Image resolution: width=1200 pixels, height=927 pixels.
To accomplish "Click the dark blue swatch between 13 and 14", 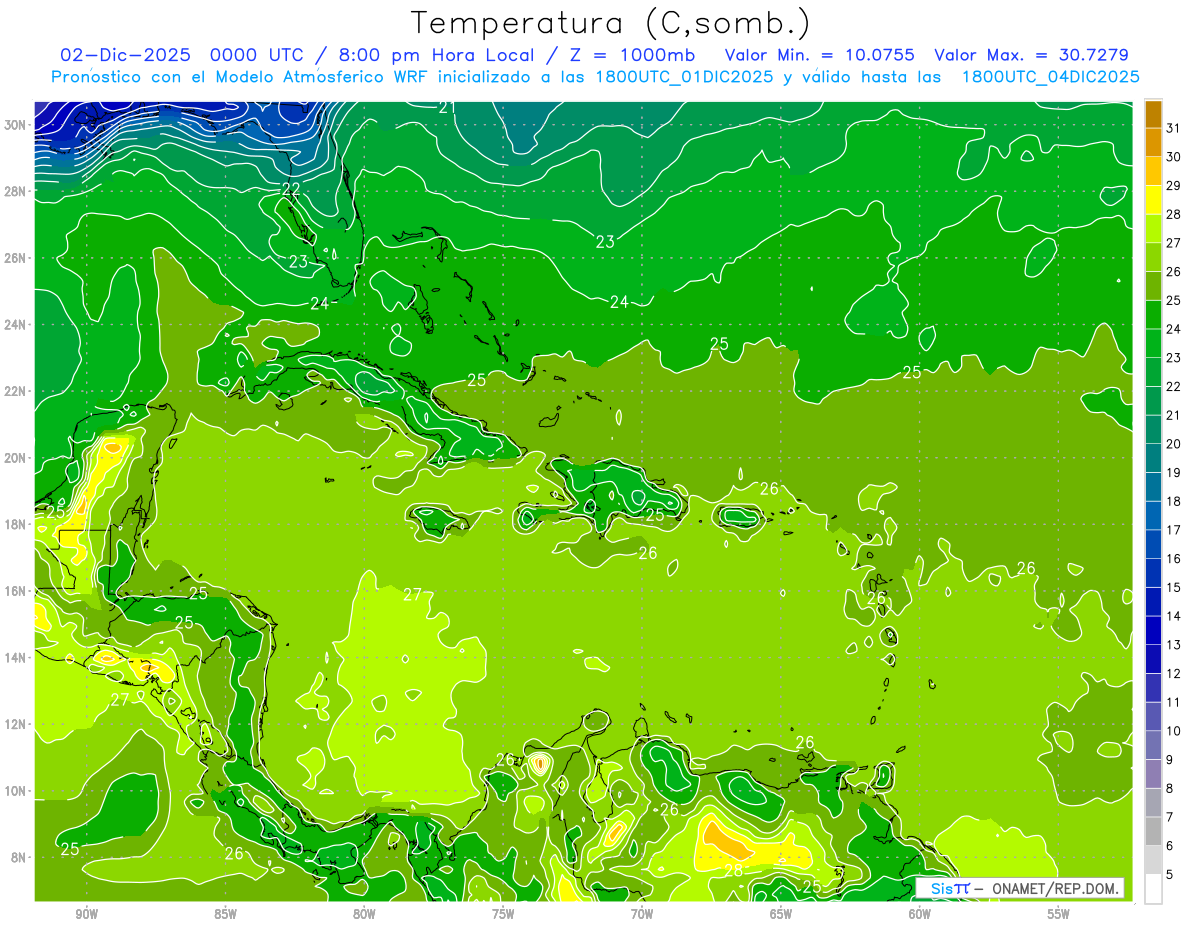I will (x=1153, y=630).
